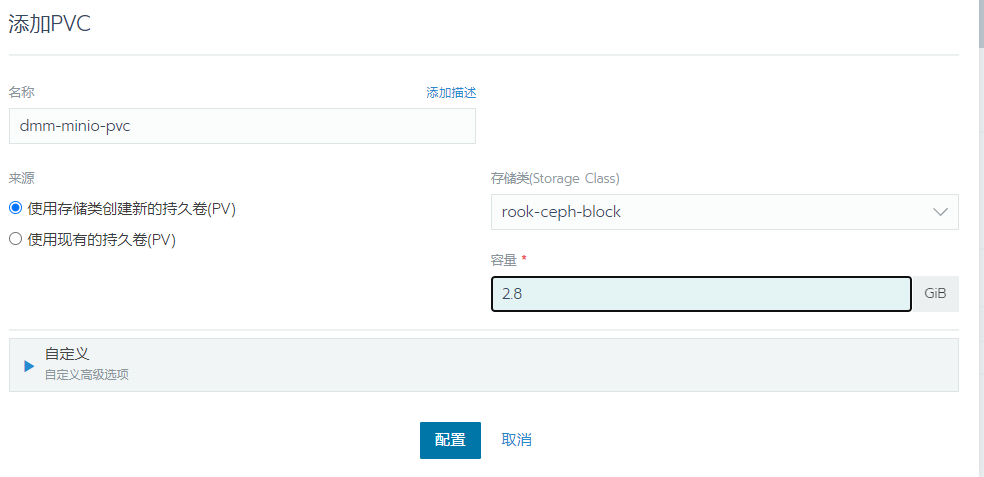Viewport: 984px width, 477px height.
Task: Click the chevron arrow in Storage Class box
Action: click(940, 212)
